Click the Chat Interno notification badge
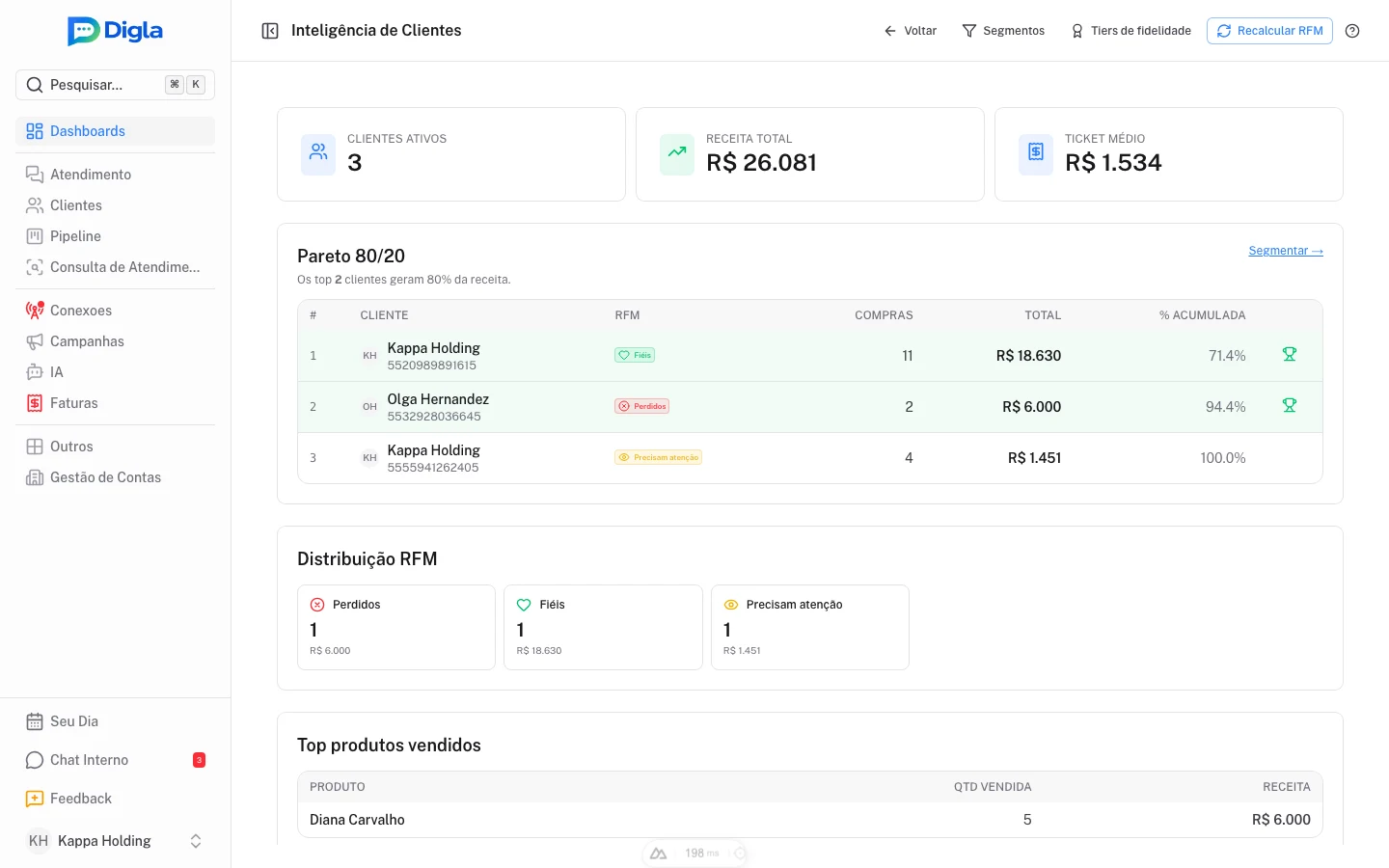Viewport: 1389px width, 868px height. tap(199, 760)
